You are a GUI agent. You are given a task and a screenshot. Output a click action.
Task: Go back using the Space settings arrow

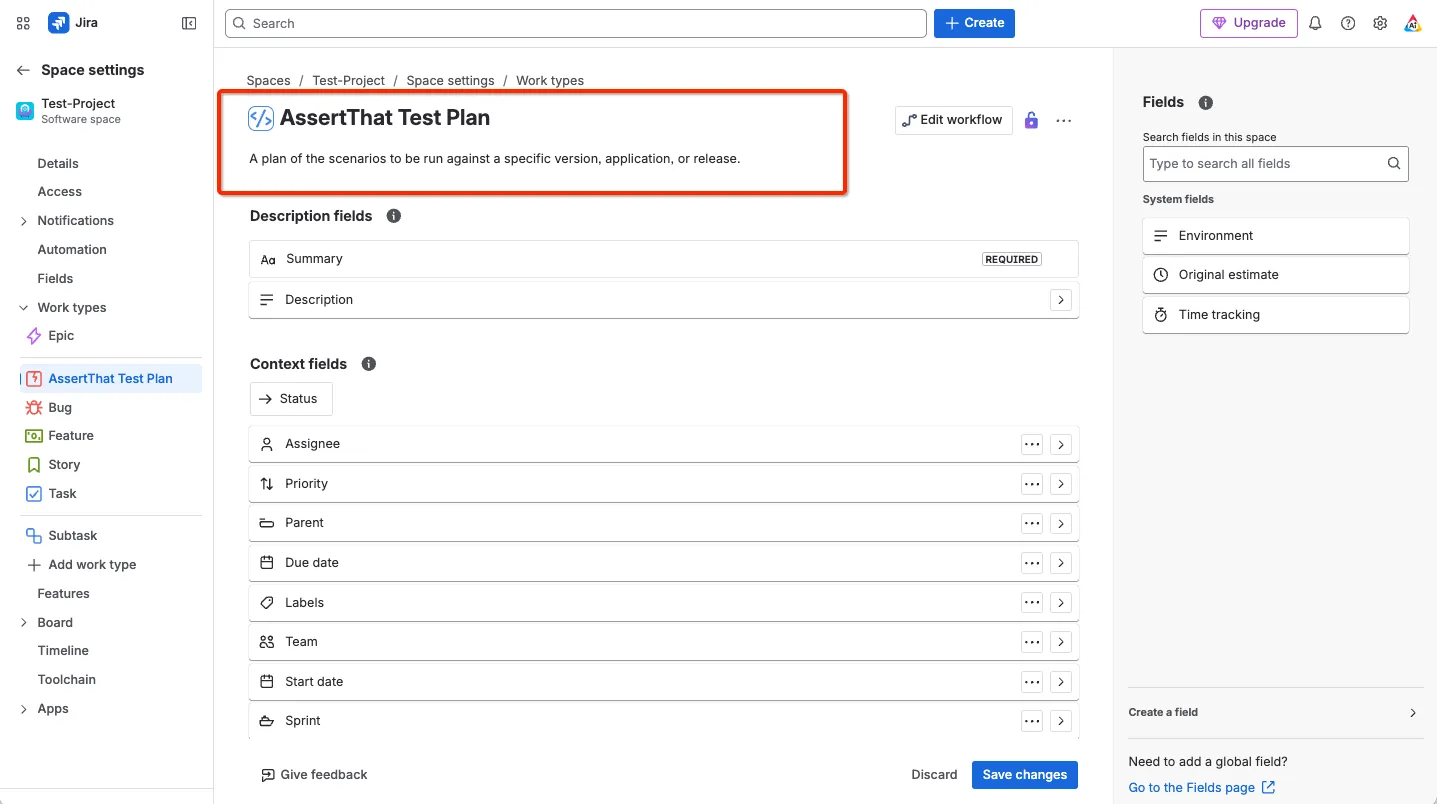tap(23, 70)
